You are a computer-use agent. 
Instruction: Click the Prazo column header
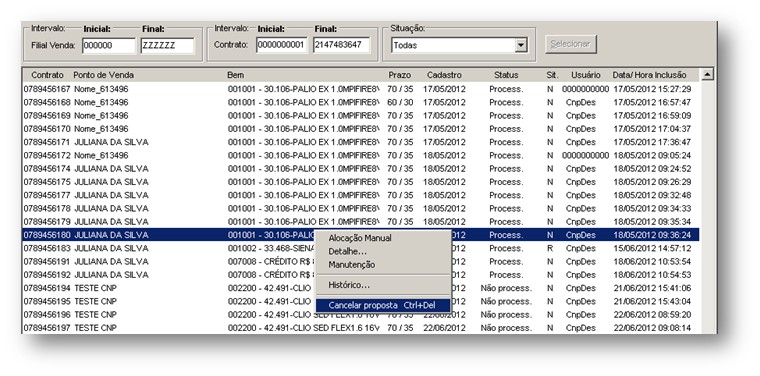coord(399,75)
